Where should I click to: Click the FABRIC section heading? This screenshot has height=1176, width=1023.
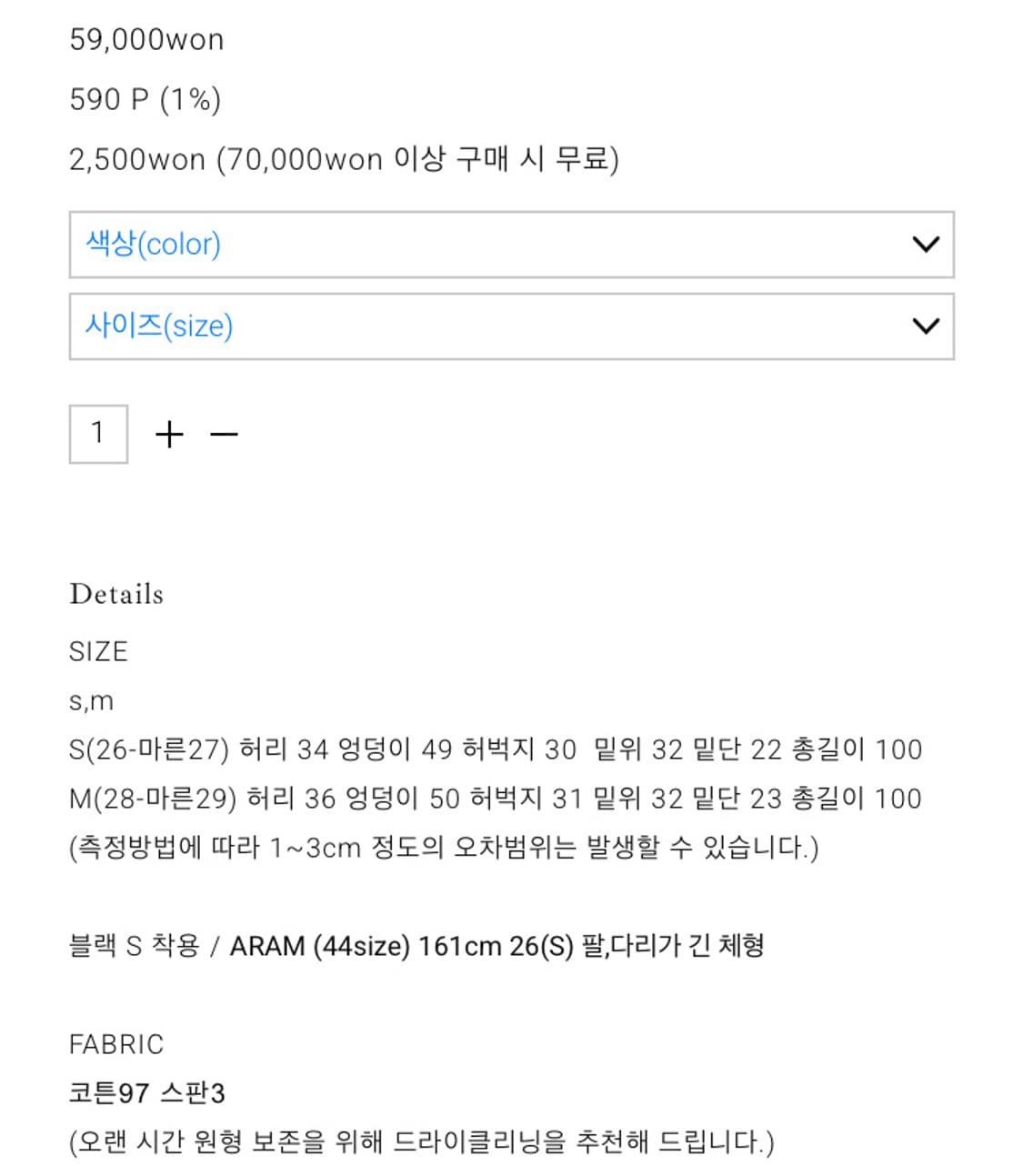[116, 1044]
